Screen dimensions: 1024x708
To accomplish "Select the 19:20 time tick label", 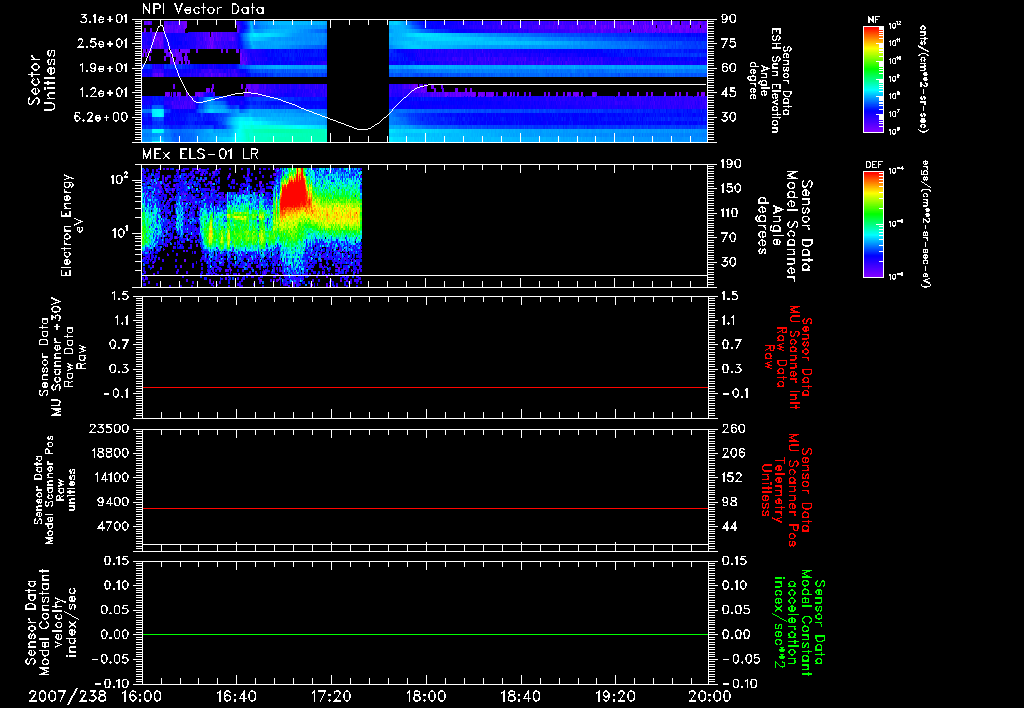I will pos(615,696).
